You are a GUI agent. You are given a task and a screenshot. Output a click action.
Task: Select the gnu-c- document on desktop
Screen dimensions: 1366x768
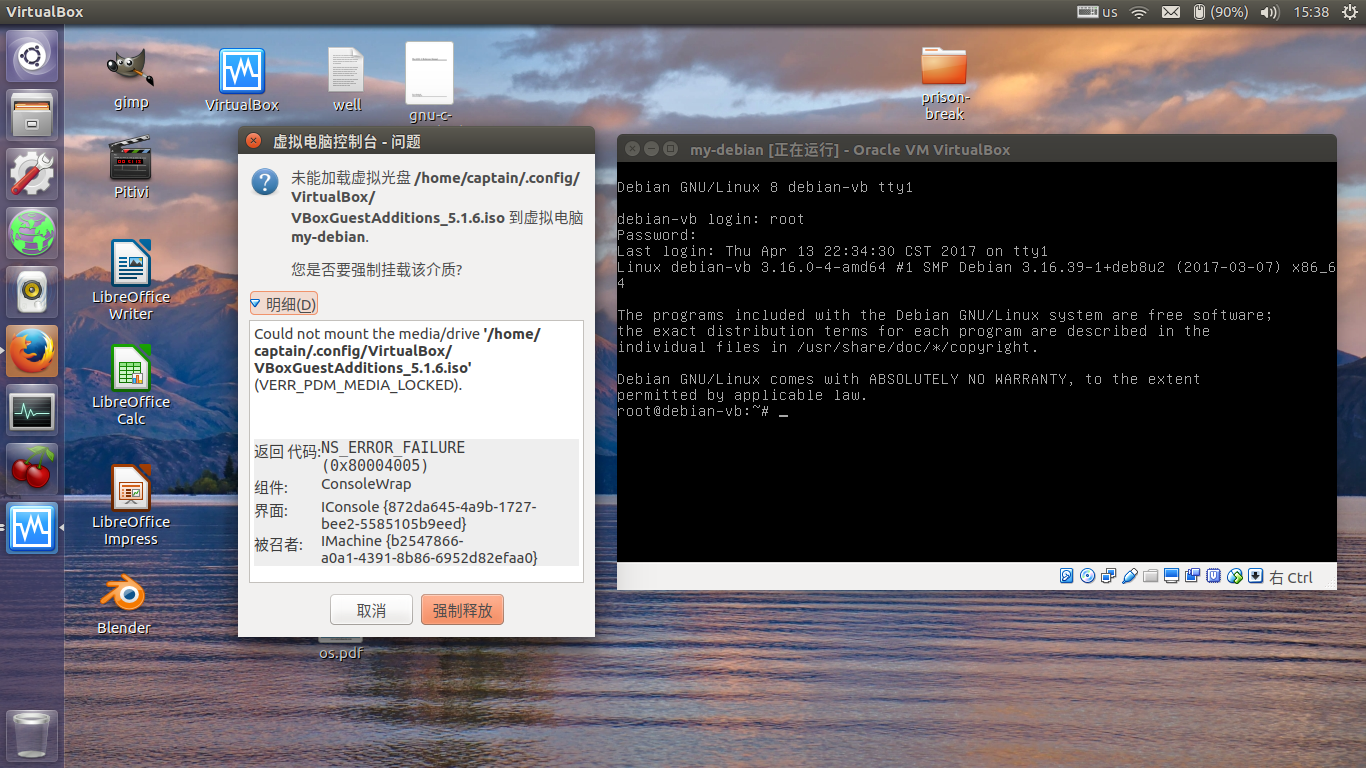430,82
